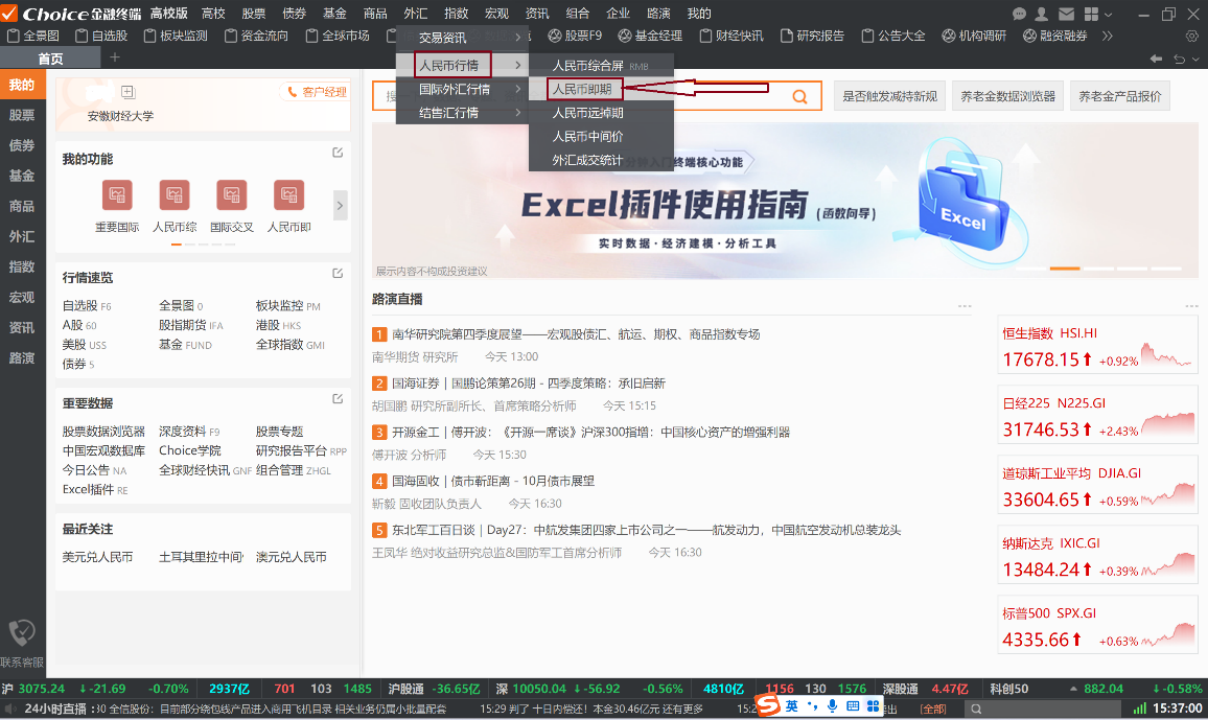Select 人民币远掉期 submenu item
The image size is (1208, 720).
tap(601, 113)
